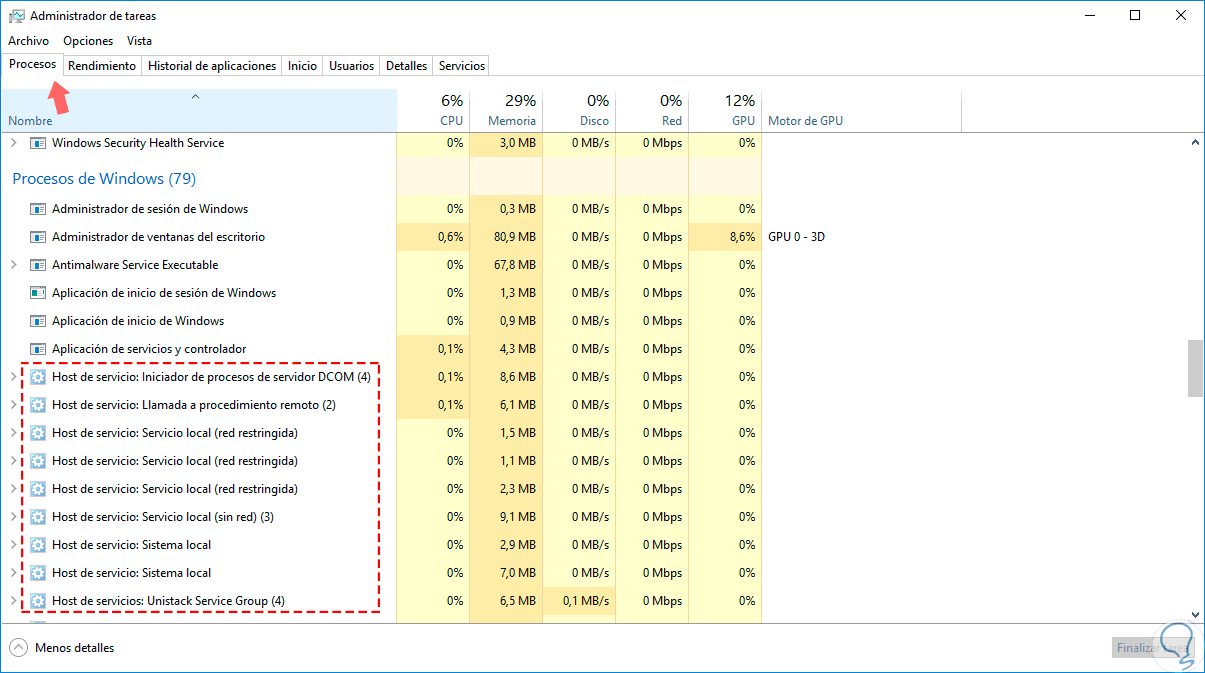Screen dimensions: 1205x673
Task: Collapse details with the Menos detalles arrow icon
Action: pyautogui.click(x=19, y=648)
